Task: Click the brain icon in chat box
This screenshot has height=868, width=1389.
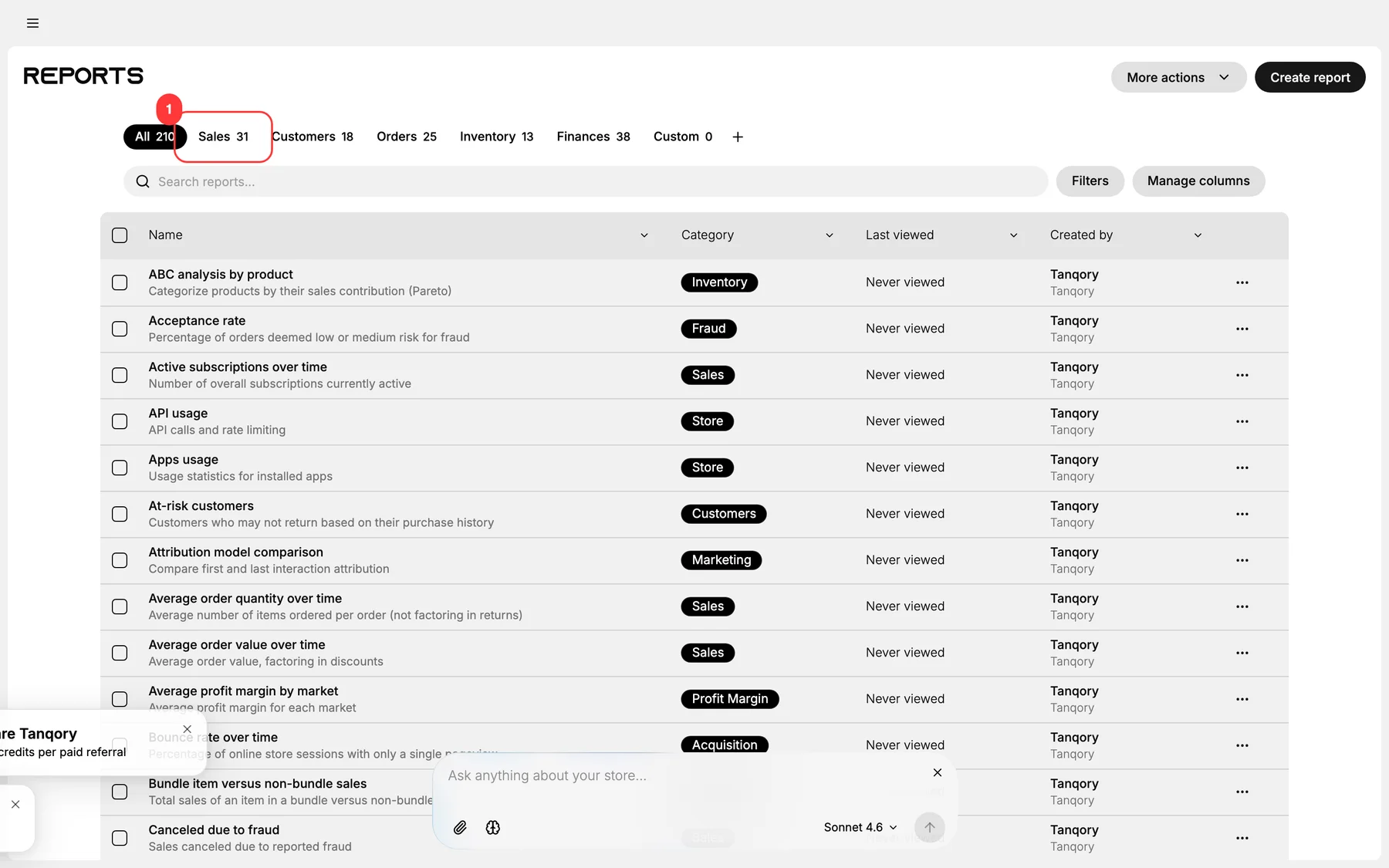Action: tap(493, 827)
